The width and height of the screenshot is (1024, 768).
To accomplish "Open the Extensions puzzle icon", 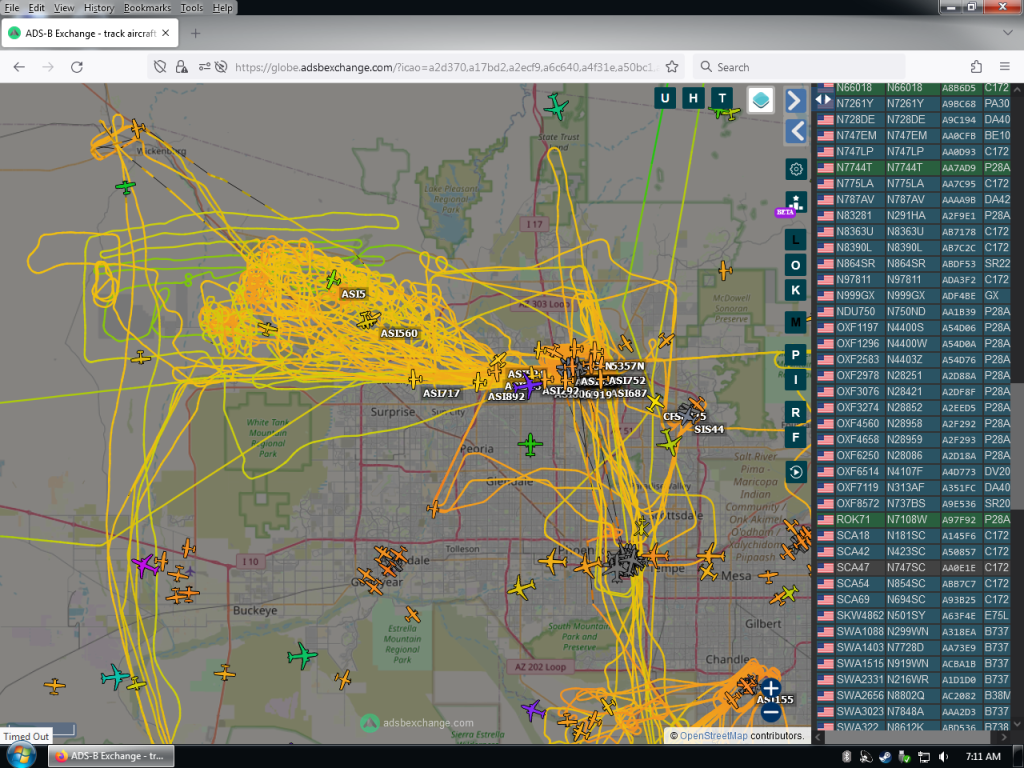I will (x=976, y=67).
